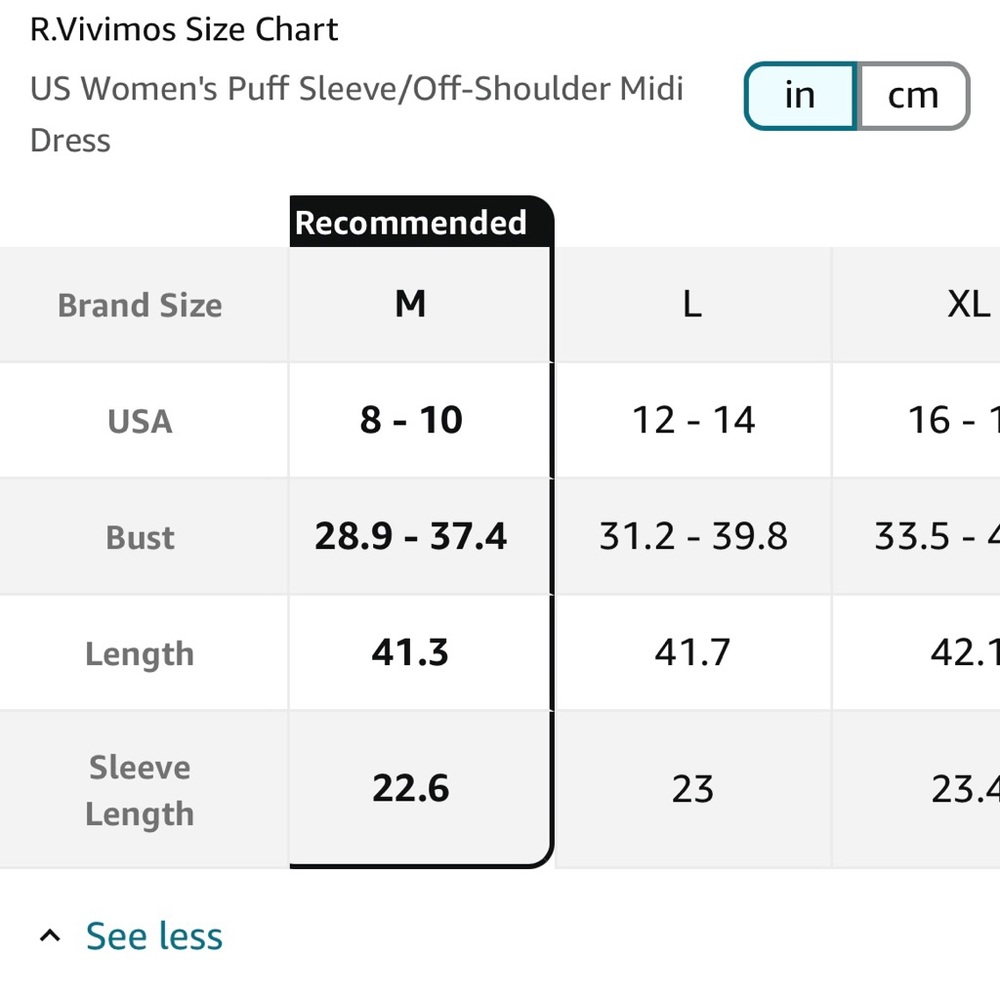1000x1000 pixels.
Task: Click the R.Vivimos Size Chart title
Action: pos(184,29)
